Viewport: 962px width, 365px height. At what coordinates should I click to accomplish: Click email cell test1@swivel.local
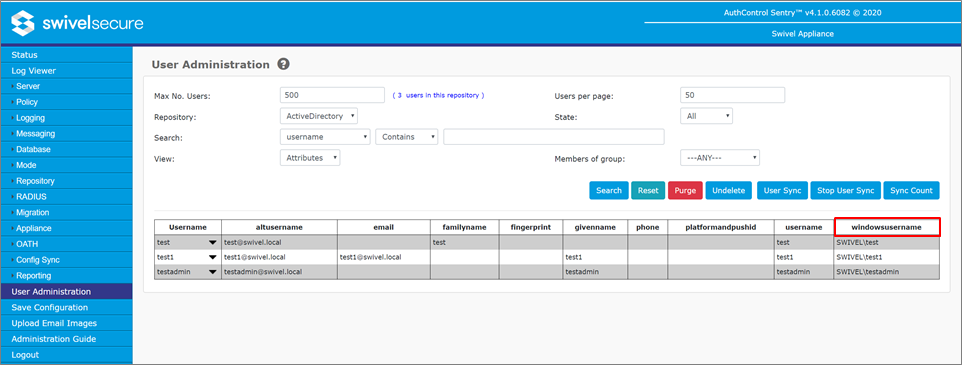[383, 257]
